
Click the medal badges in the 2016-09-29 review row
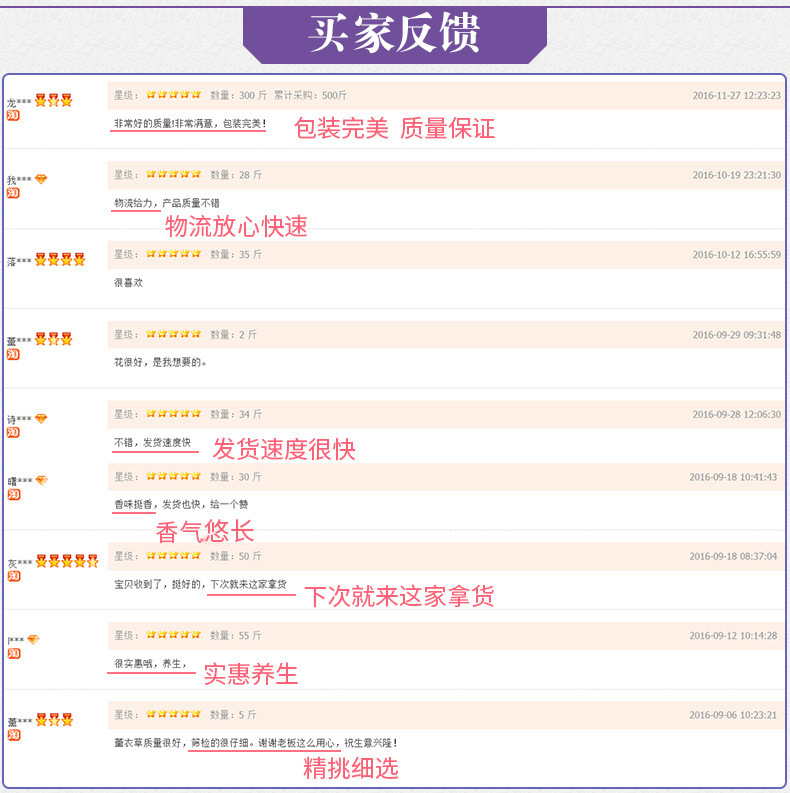tap(54, 339)
